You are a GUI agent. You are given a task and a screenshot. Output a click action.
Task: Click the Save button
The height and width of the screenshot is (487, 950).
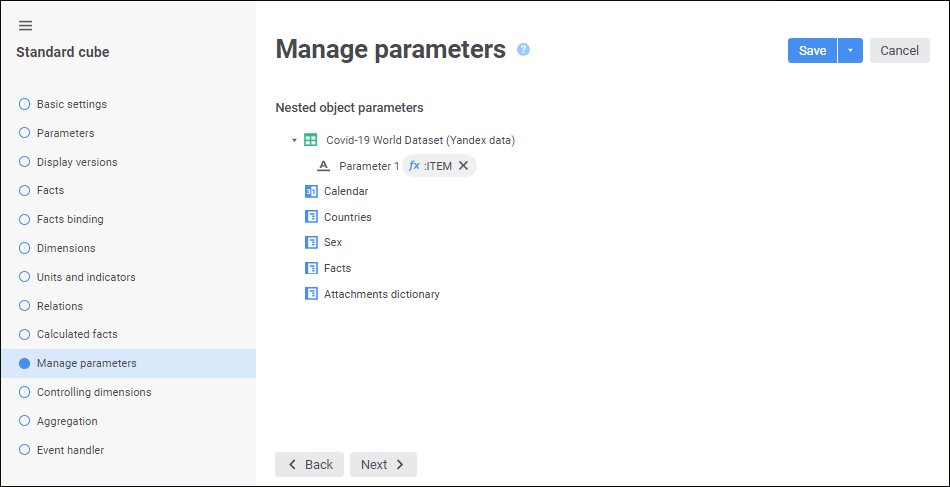coord(812,51)
